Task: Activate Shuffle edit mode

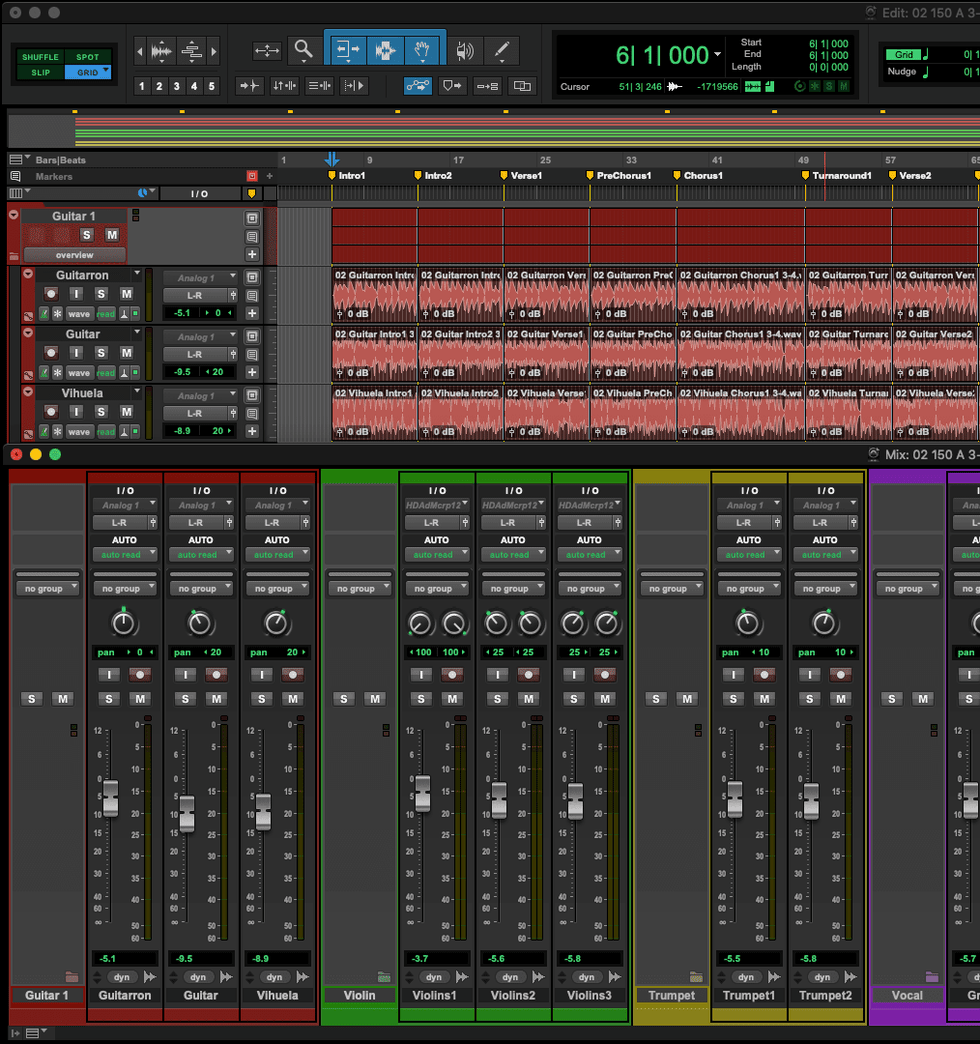Action: tap(40, 57)
